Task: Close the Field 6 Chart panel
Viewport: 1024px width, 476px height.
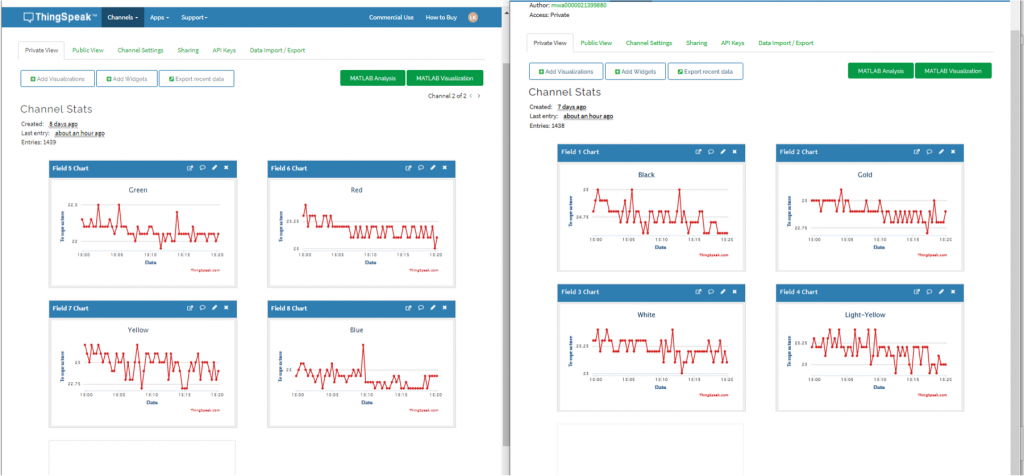Action: tap(445, 168)
